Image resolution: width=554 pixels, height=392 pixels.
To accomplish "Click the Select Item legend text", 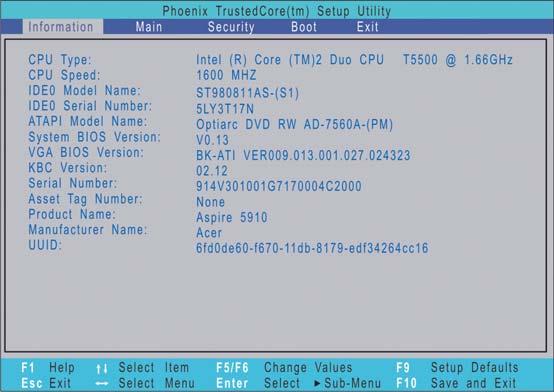I will pos(154,368).
